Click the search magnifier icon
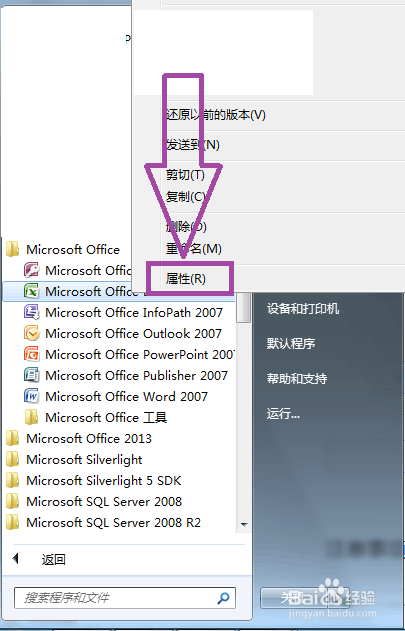This screenshot has width=405, height=631. pos(223,598)
